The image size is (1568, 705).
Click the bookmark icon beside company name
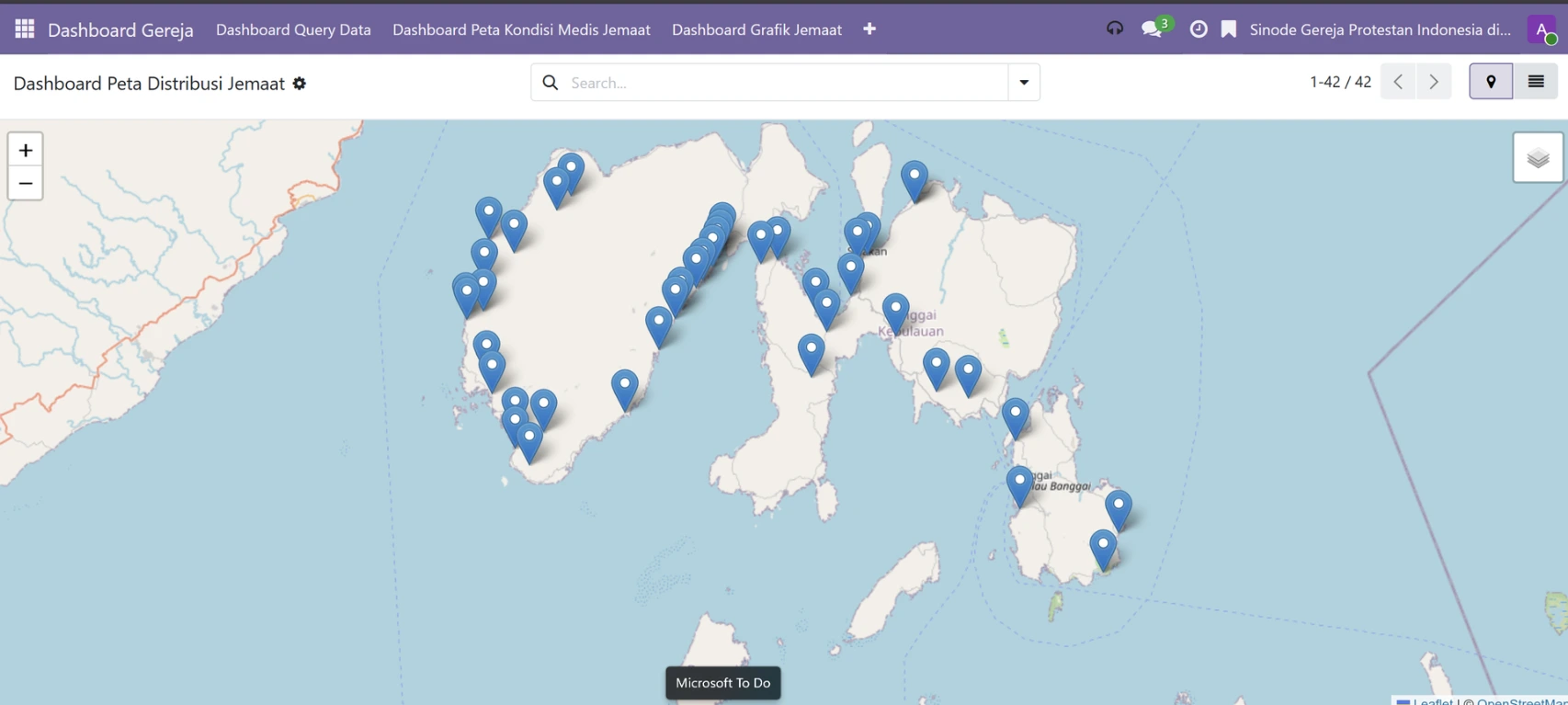coord(1229,29)
